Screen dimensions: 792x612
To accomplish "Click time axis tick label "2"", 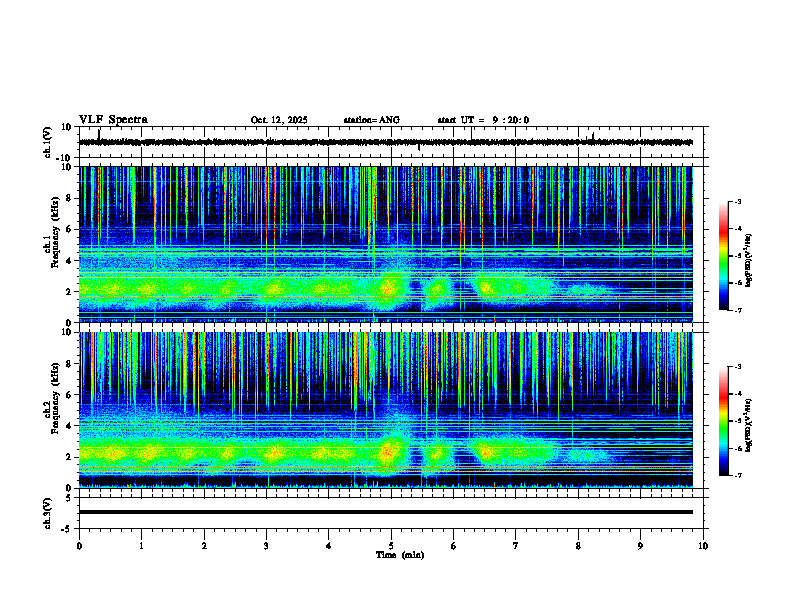I will 204,546.
